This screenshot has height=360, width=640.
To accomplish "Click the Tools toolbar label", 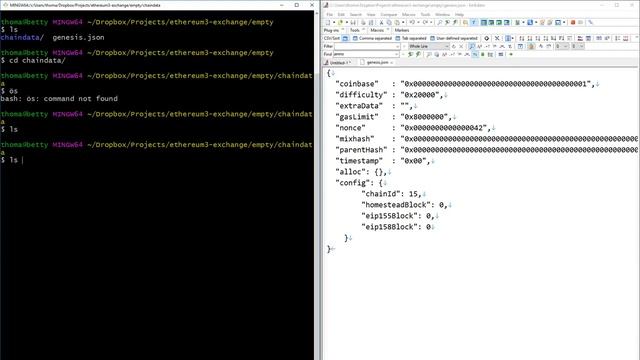I will (355, 30).
